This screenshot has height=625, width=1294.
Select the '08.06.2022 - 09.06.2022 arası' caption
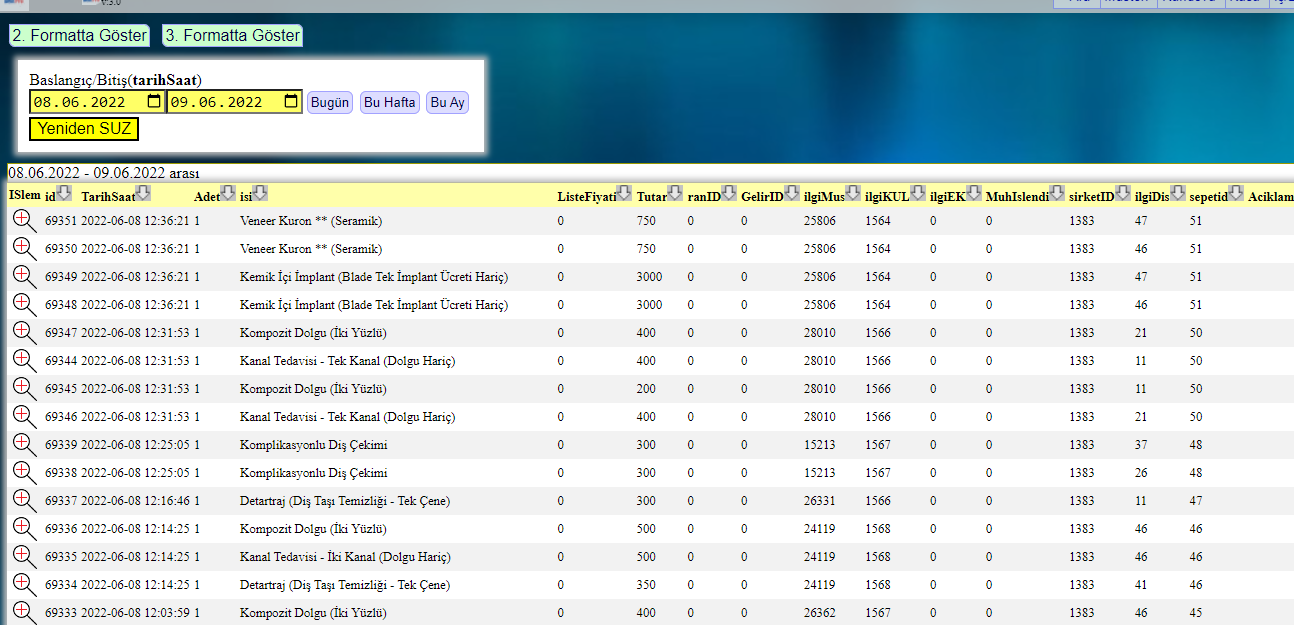[x=104, y=173]
